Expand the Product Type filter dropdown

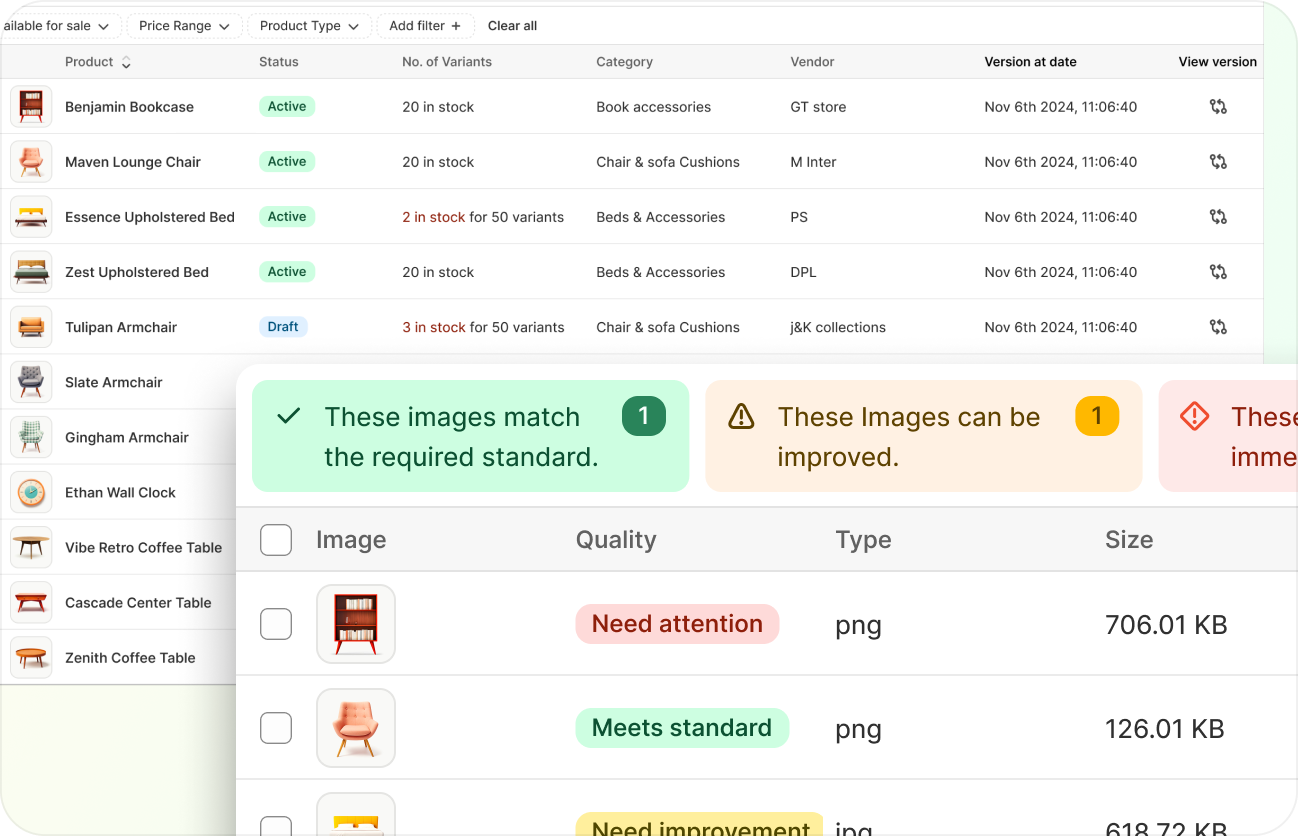309,26
